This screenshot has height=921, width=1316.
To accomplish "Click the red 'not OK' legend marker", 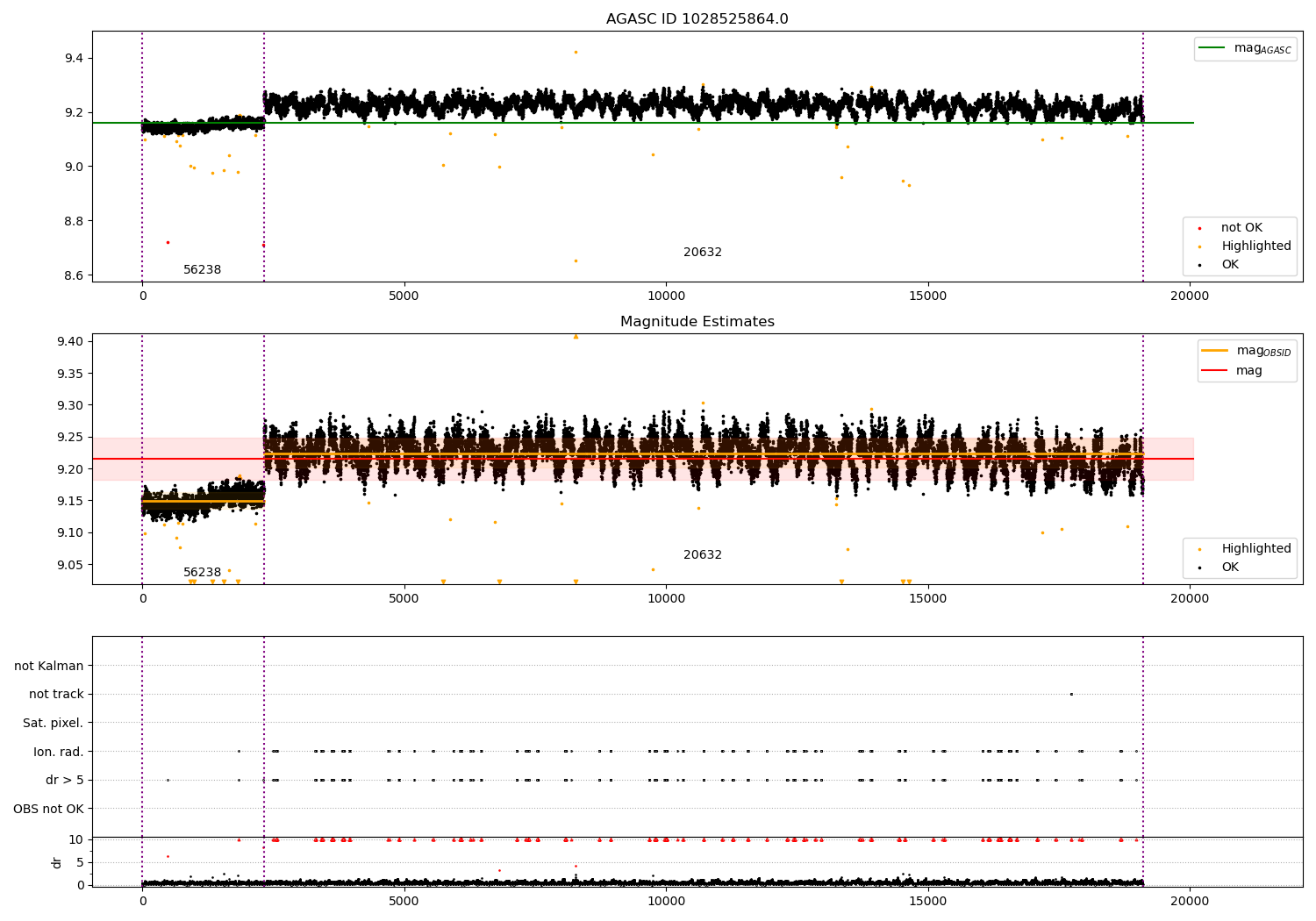I will pos(1199,228).
